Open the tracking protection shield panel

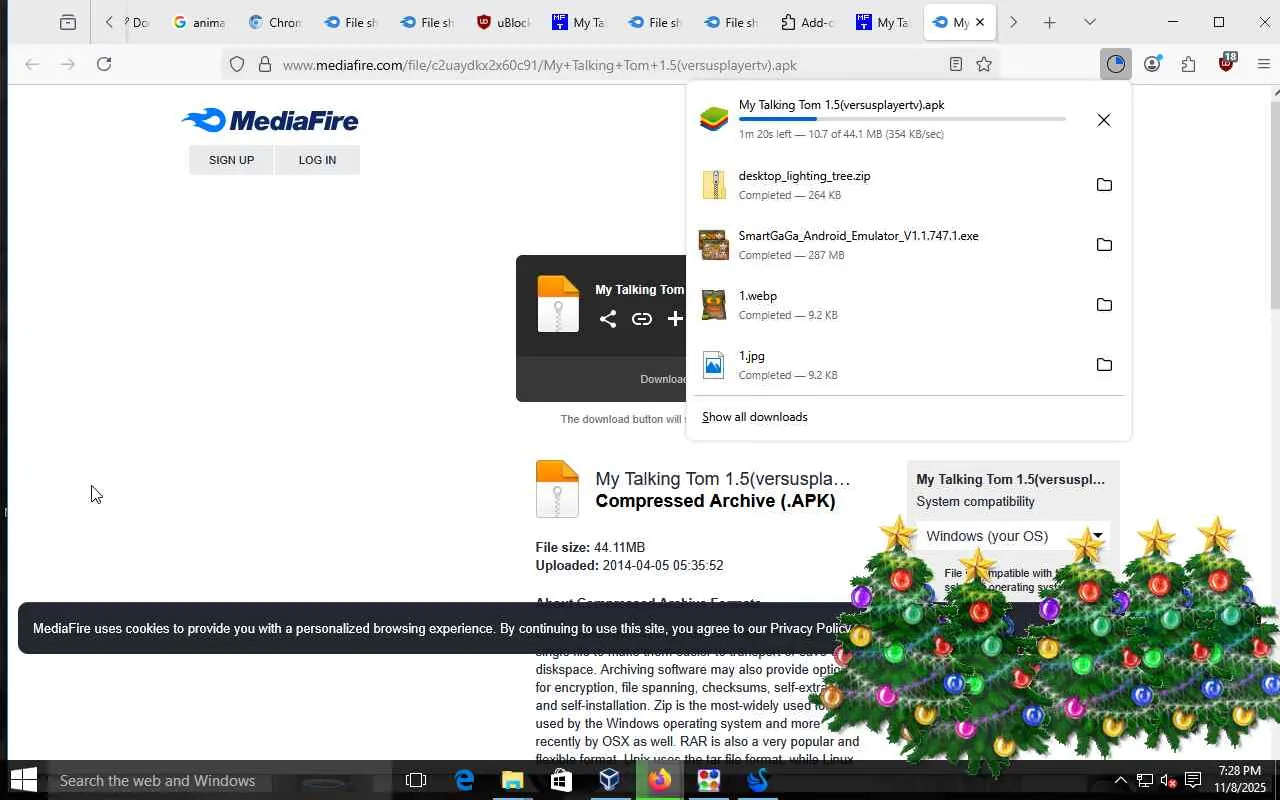pos(237,65)
